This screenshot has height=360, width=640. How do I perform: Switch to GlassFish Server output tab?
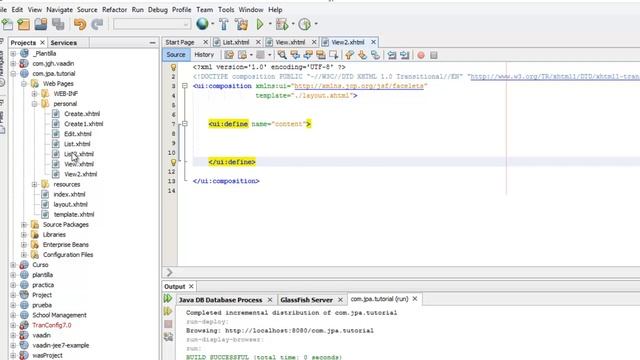307,300
